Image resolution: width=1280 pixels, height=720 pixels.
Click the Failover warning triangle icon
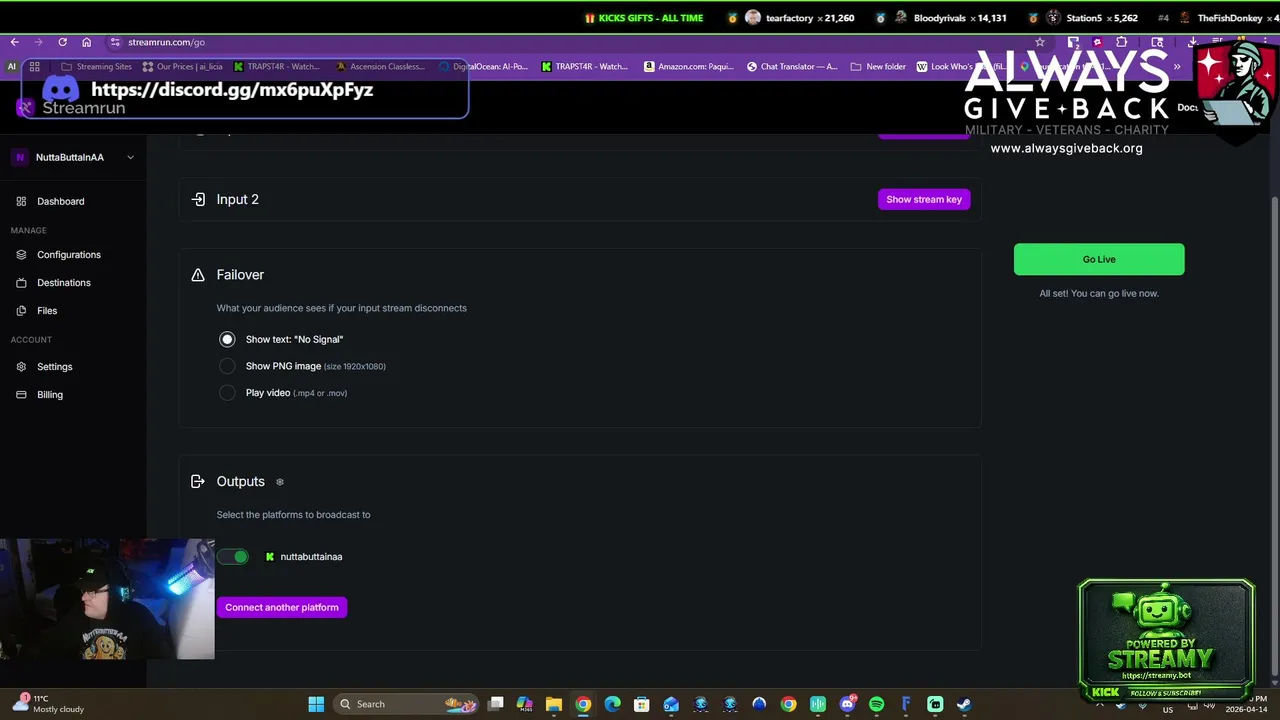(x=198, y=275)
